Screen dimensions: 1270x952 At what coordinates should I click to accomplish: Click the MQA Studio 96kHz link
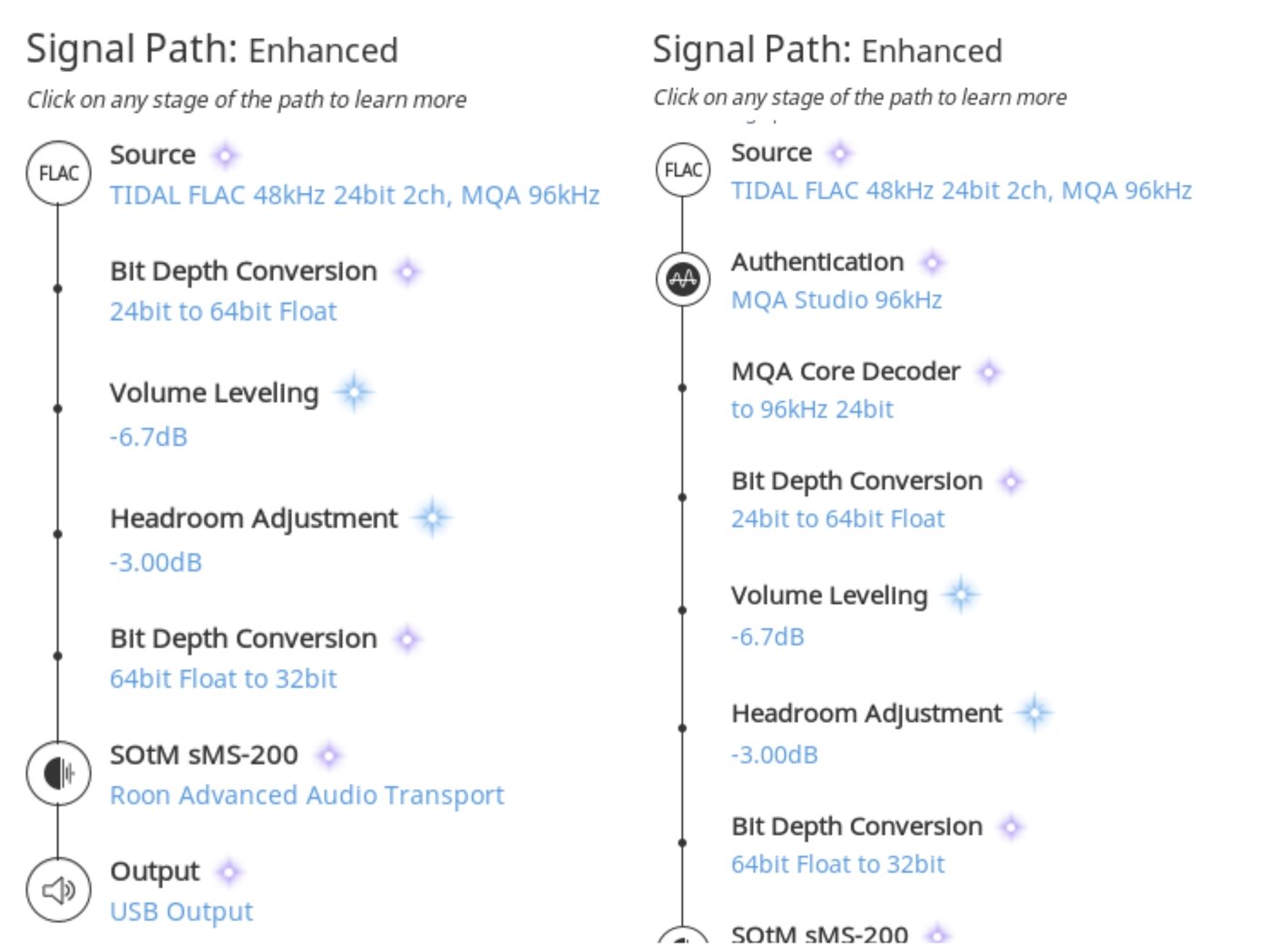836,300
